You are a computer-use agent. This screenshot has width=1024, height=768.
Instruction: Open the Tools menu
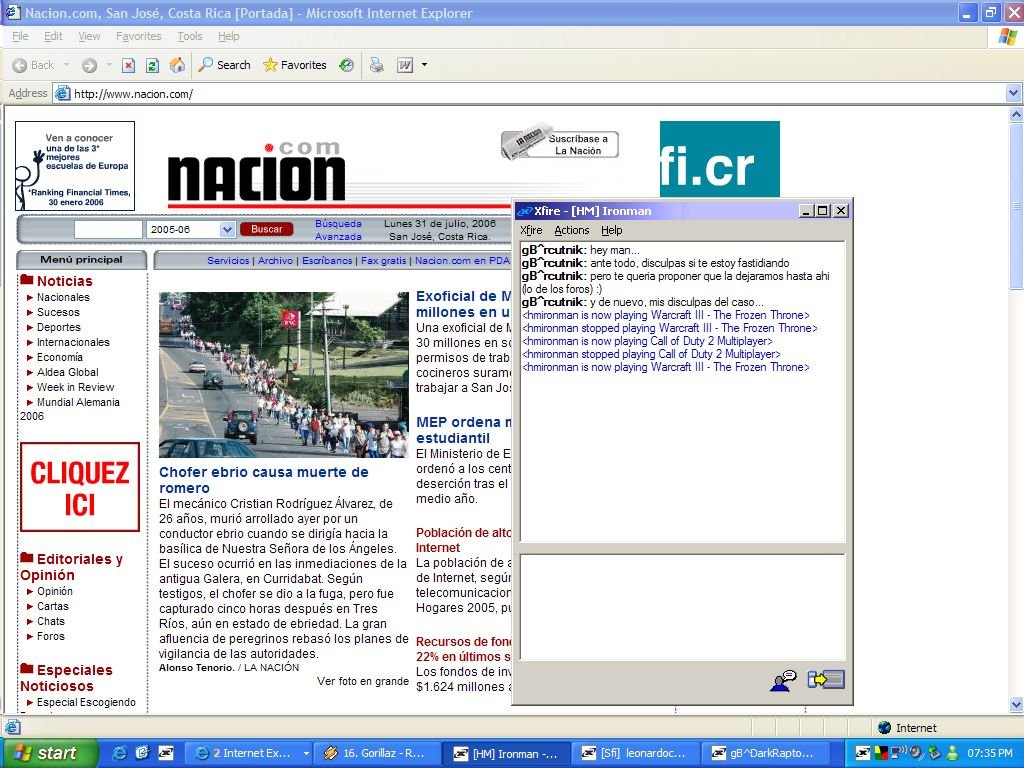(x=189, y=37)
